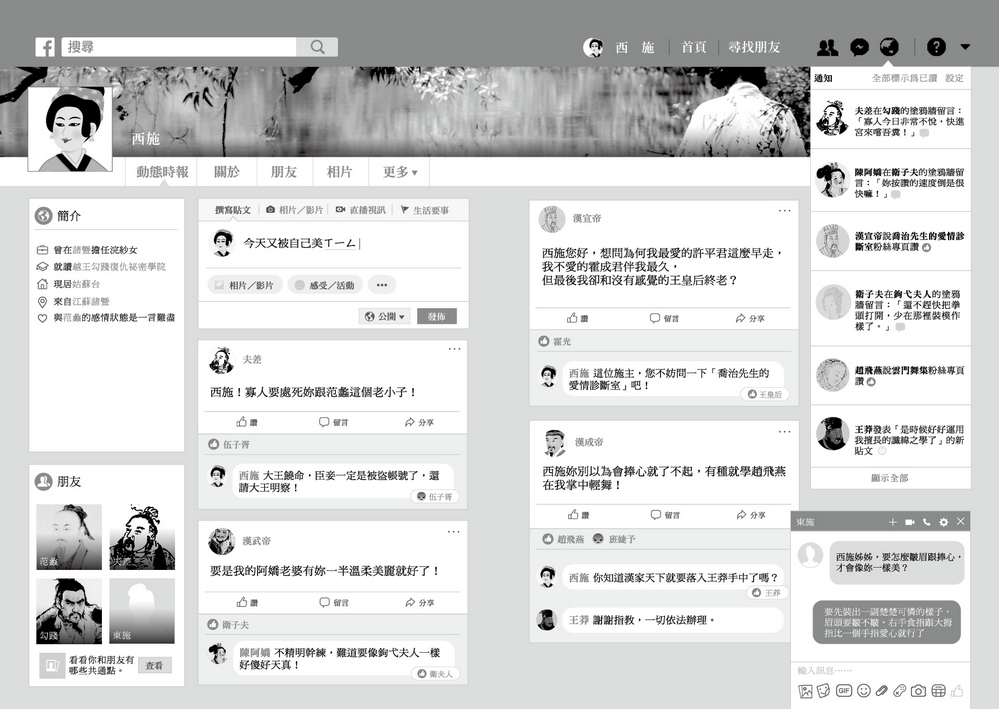The width and height of the screenshot is (999, 709).
Task: Like 漢武帝's post
Action: [247, 602]
